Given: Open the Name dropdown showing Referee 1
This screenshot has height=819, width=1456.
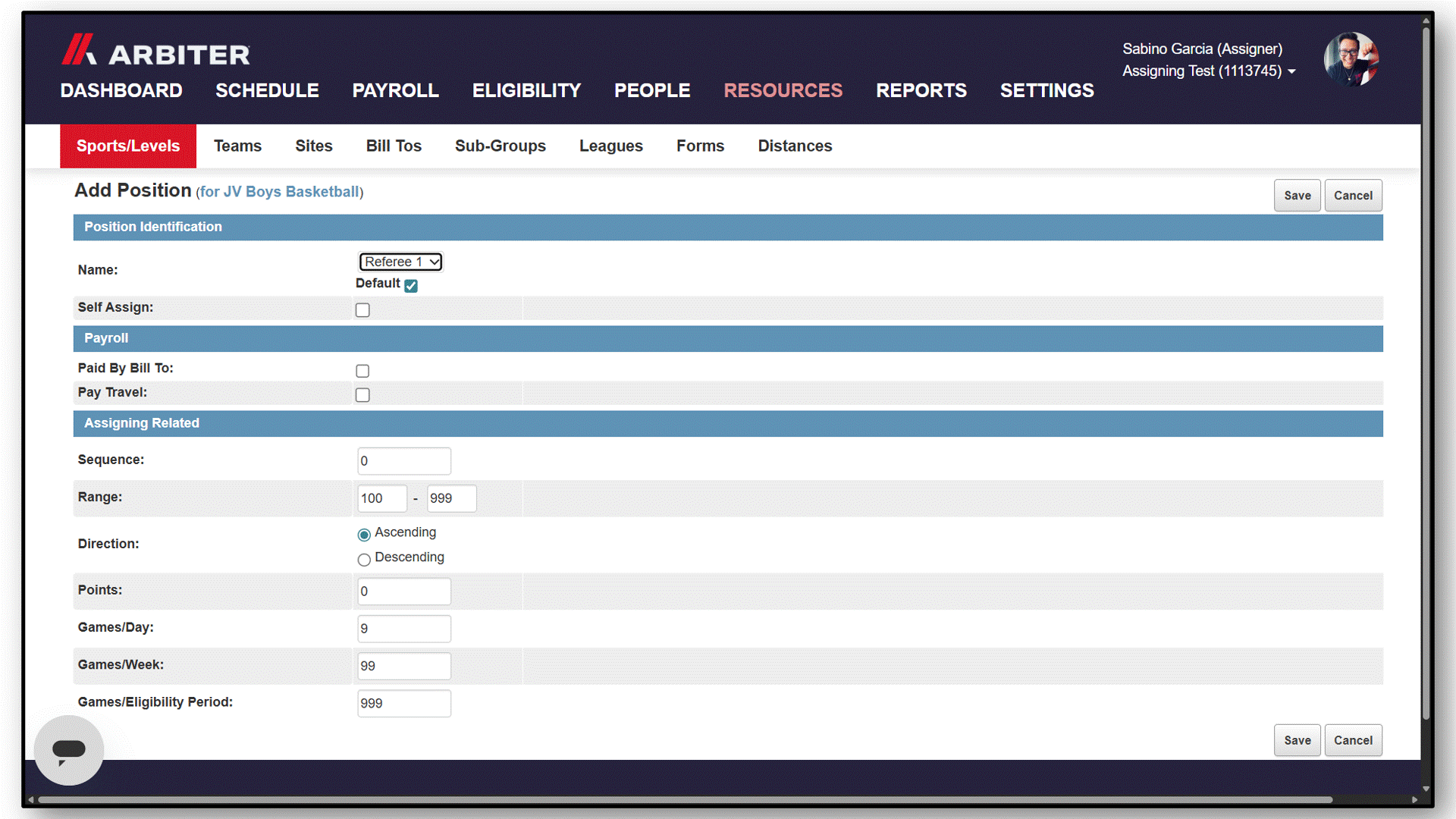Looking at the screenshot, I should point(400,262).
